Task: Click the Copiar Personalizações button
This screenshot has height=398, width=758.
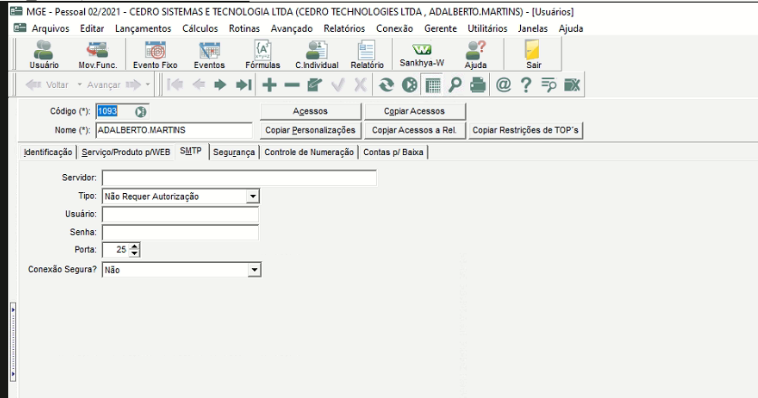Action: coord(310,131)
